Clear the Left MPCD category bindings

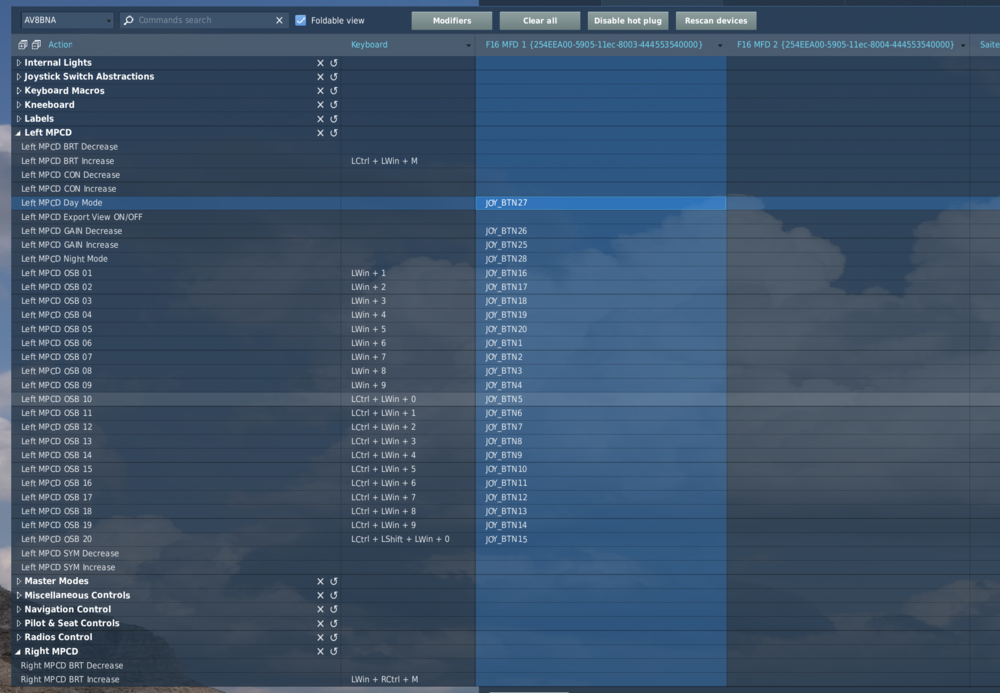[320, 133]
